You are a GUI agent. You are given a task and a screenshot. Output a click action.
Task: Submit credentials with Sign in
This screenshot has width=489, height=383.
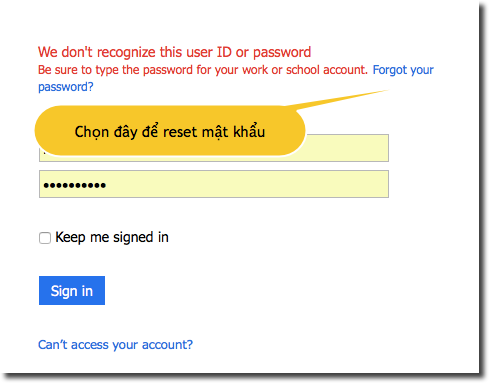(72, 290)
